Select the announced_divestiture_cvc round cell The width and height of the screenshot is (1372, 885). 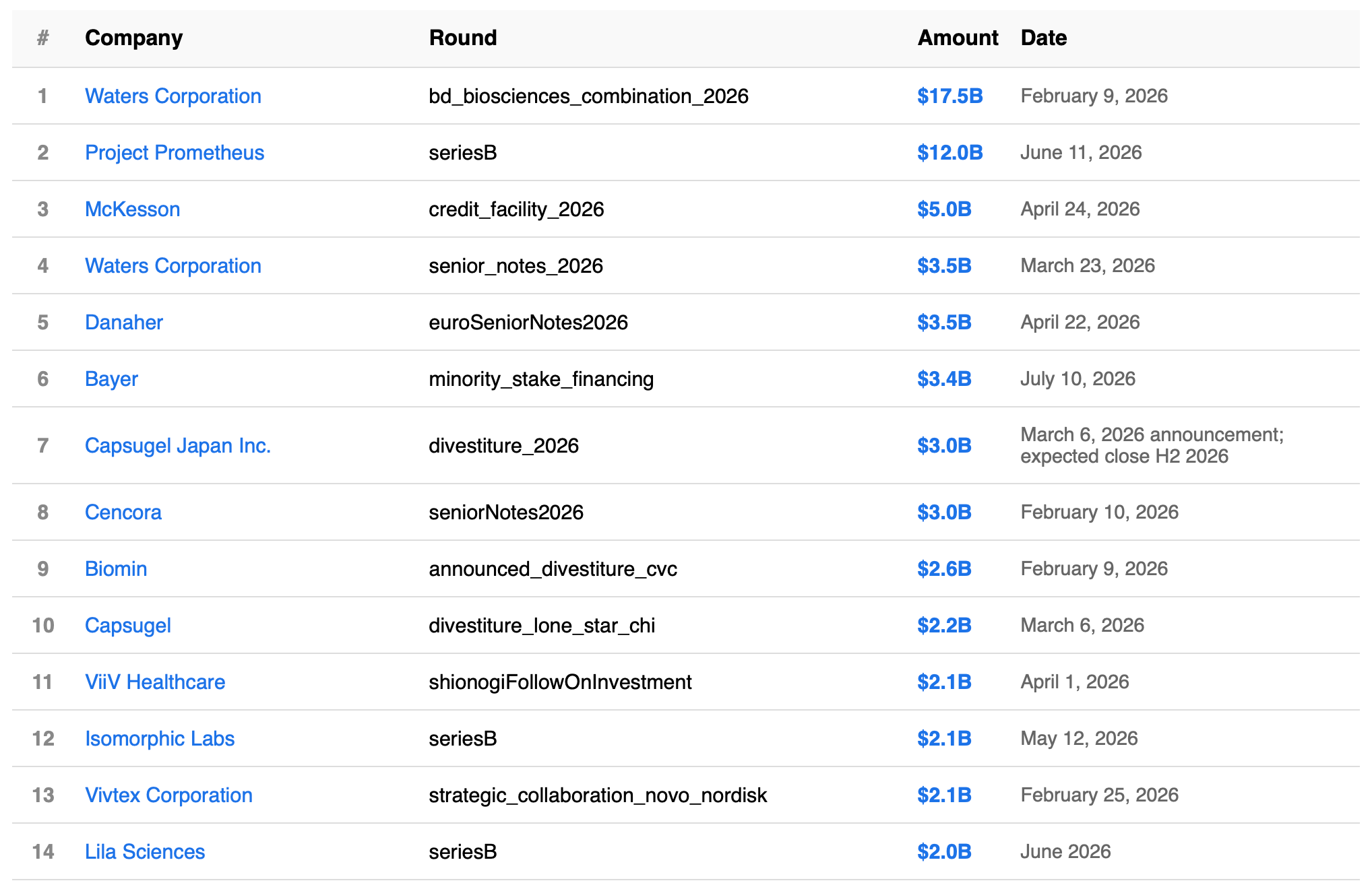point(553,569)
